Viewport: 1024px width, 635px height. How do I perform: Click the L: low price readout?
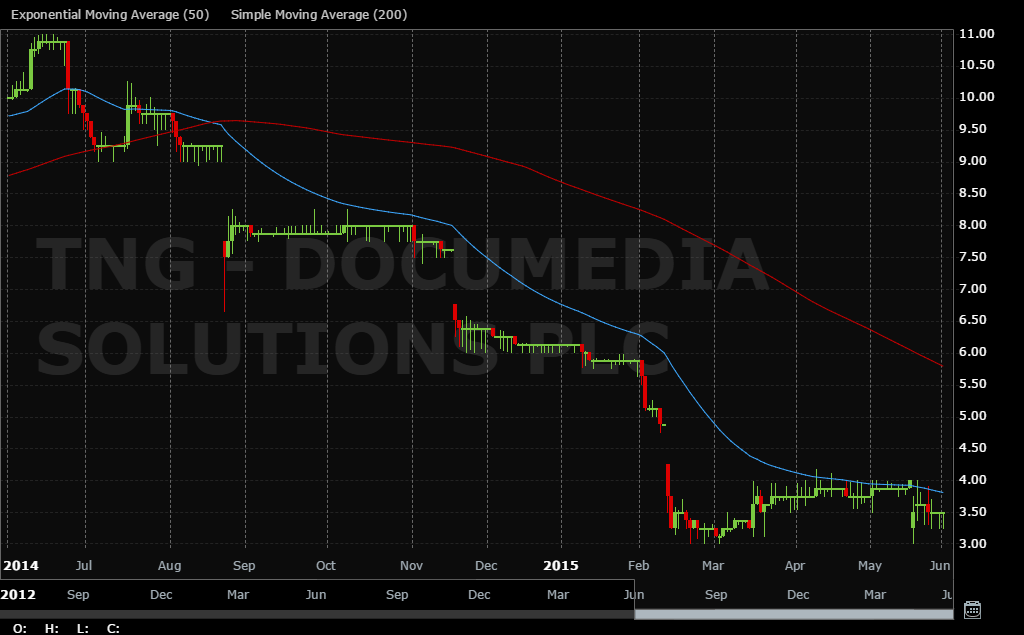point(83,628)
